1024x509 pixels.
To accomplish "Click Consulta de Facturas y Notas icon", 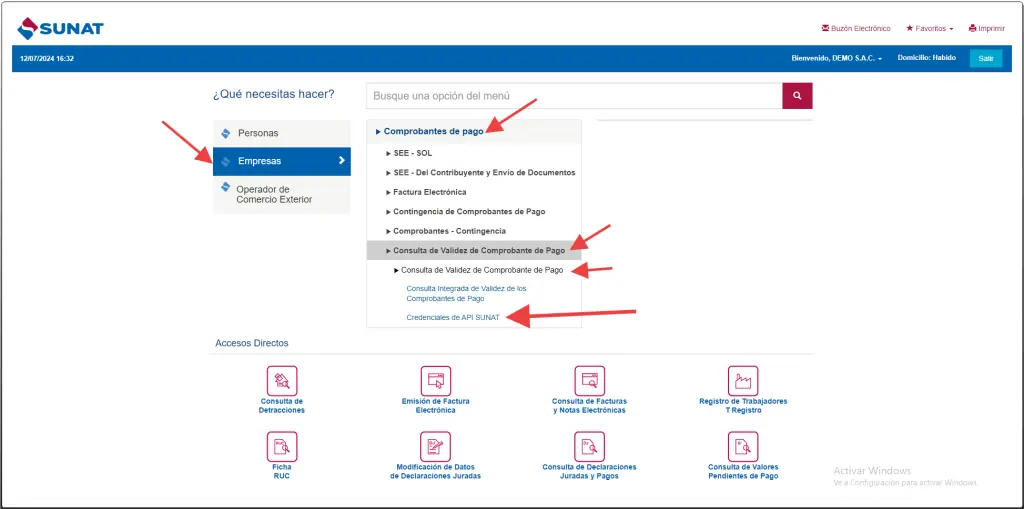I will click(590, 380).
